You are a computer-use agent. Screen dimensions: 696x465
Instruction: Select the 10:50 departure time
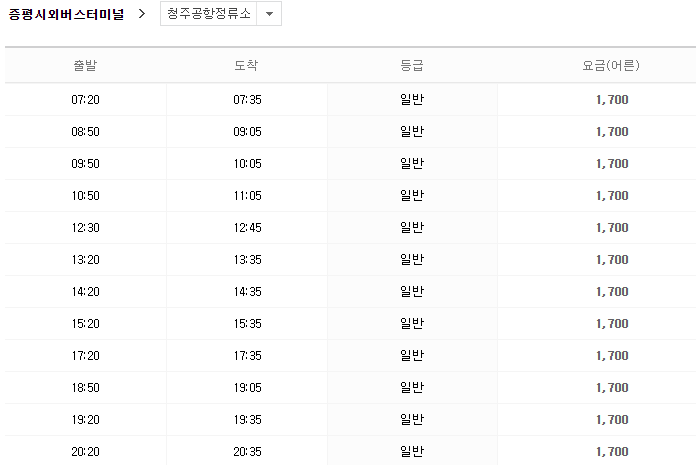[x=86, y=196]
